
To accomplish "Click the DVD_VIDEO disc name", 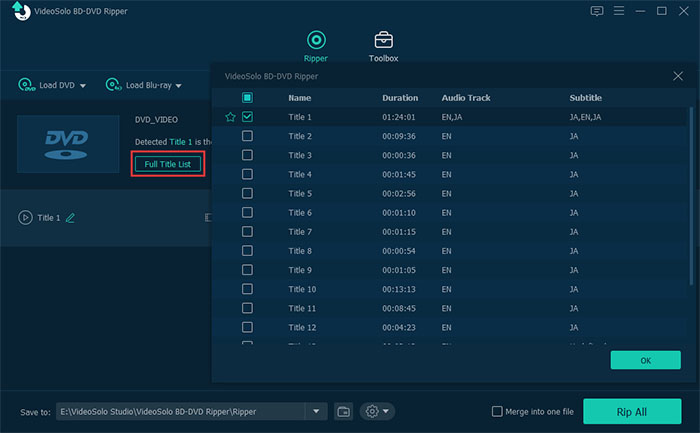I will [156, 120].
